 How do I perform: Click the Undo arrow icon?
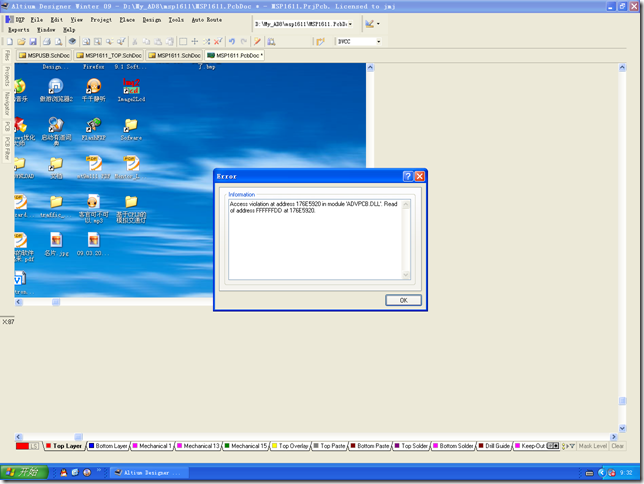pos(232,41)
